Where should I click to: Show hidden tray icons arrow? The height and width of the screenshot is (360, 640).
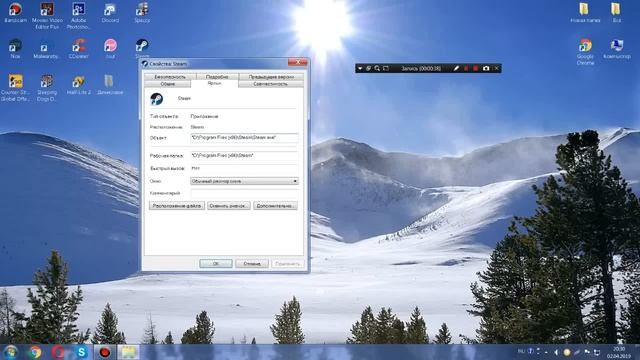pos(547,352)
